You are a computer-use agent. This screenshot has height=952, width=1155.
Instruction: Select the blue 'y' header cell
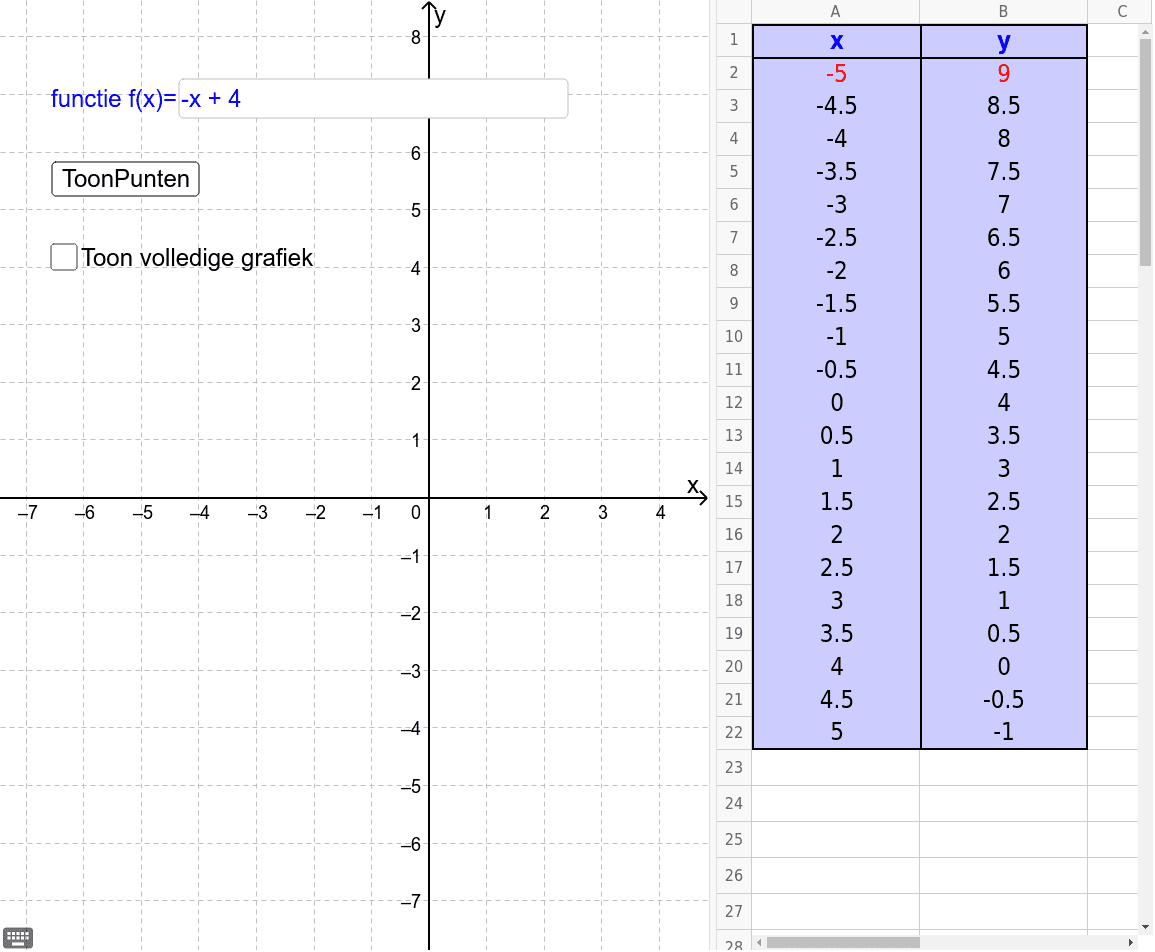click(1003, 41)
